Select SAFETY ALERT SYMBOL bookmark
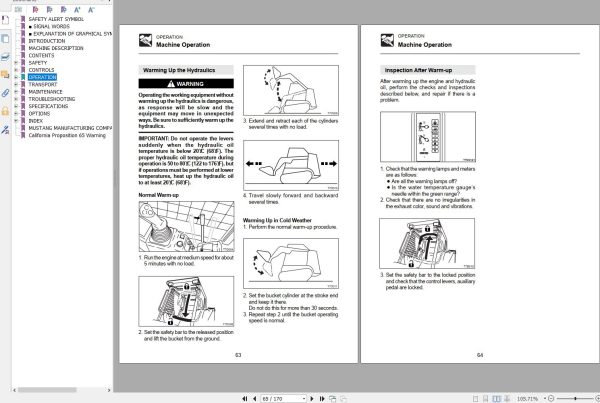600x403 pixels. [56, 19]
